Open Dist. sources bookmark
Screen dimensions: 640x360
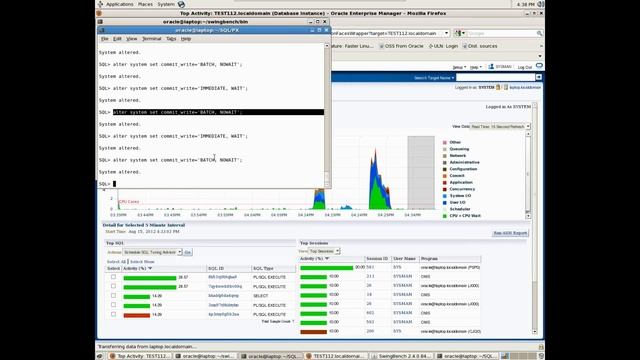(480, 46)
